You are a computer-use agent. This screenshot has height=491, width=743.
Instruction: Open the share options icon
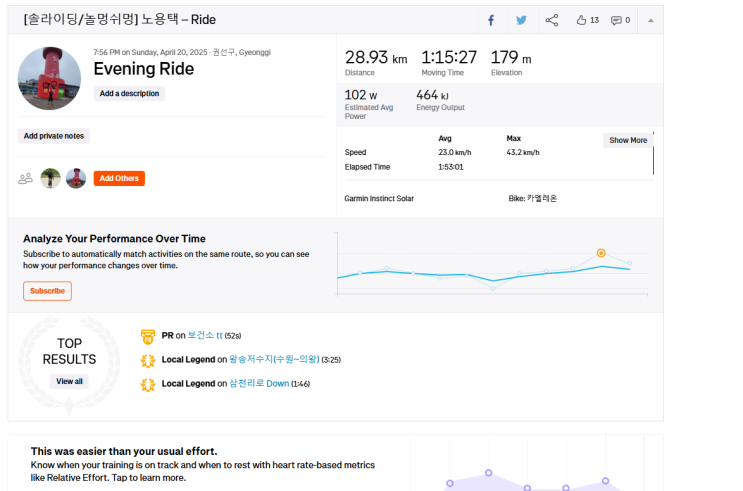point(552,20)
